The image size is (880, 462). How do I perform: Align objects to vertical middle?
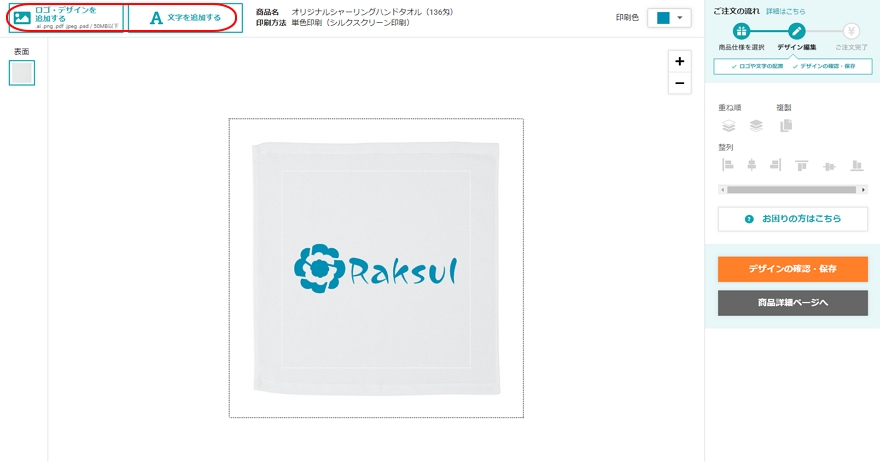point(829,166)
